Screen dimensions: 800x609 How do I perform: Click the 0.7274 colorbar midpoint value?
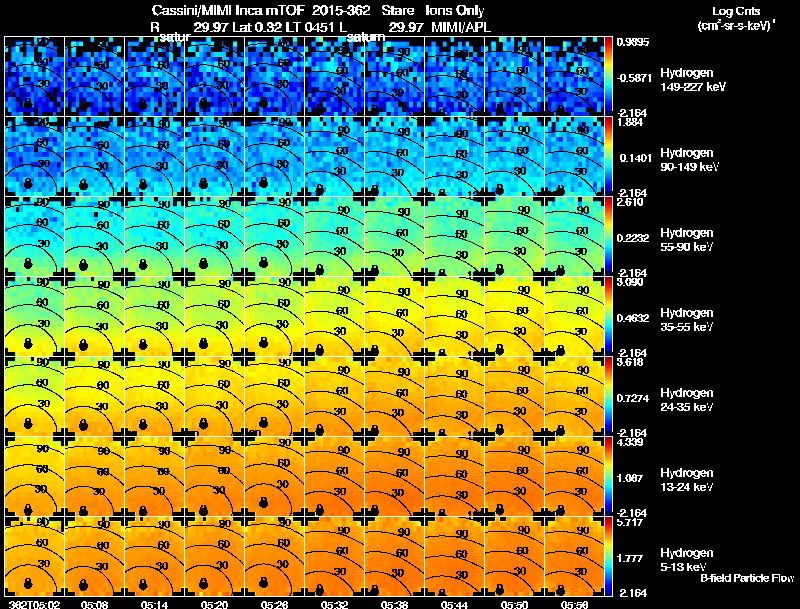point(633,398)
